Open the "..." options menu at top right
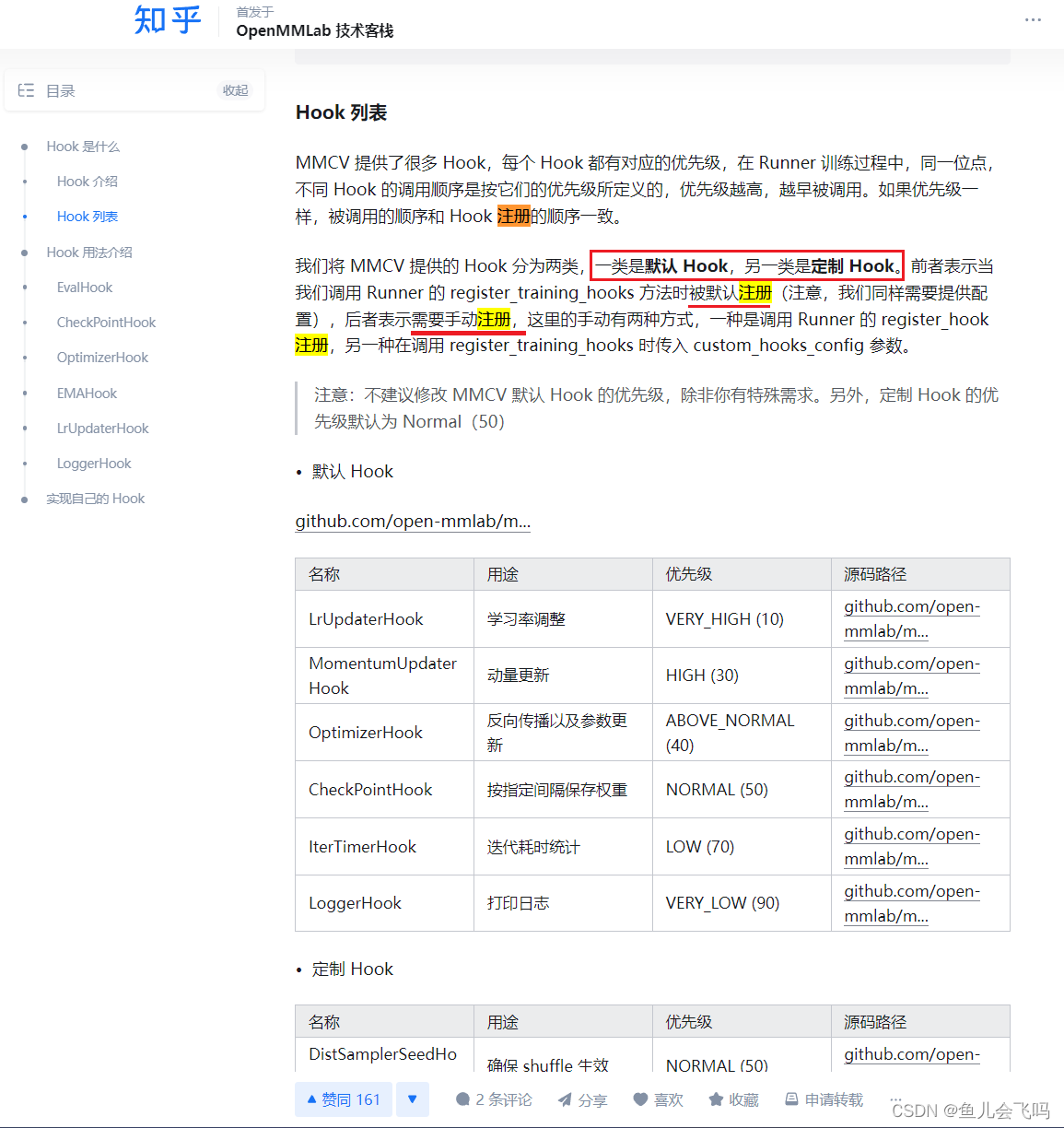This screenshot has width=1064, height=1128. pyautogui.click(x=1033, y=20)
